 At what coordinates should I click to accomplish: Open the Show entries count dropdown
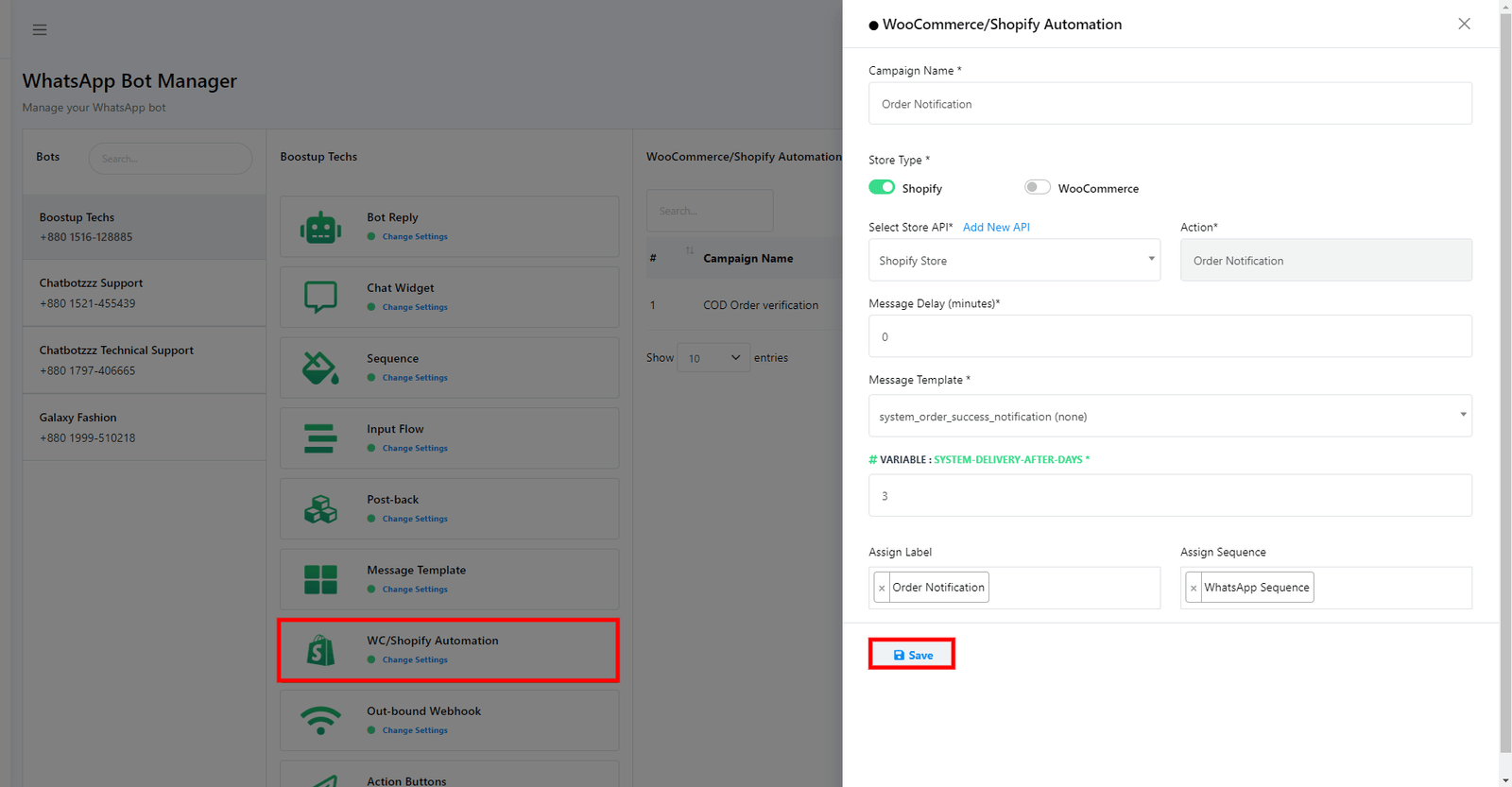tap(713, 358)
